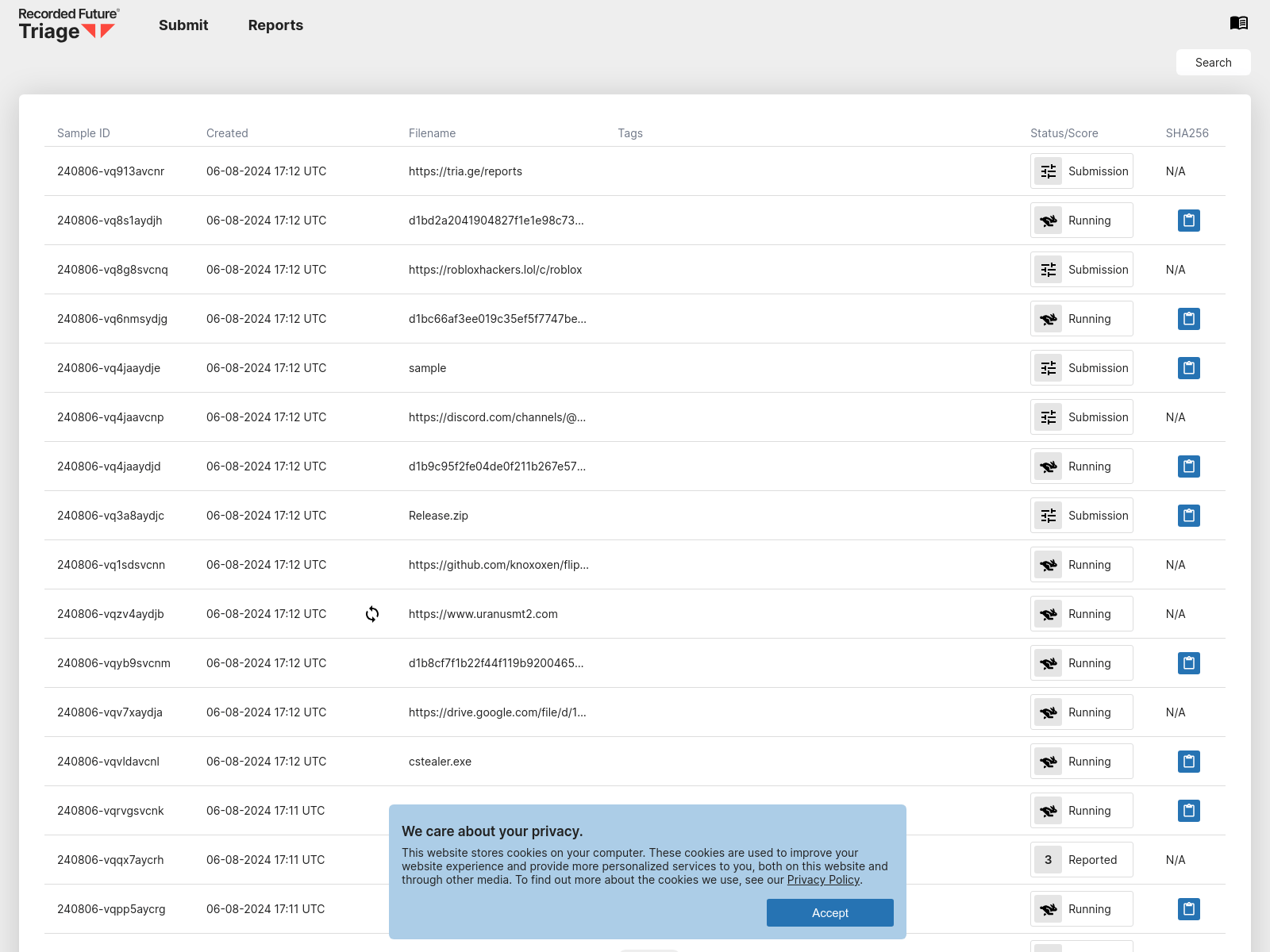The height and width of the screenshot is (952, 1270).
Task: Open the documentation book icon
Action: (1238, 23)
